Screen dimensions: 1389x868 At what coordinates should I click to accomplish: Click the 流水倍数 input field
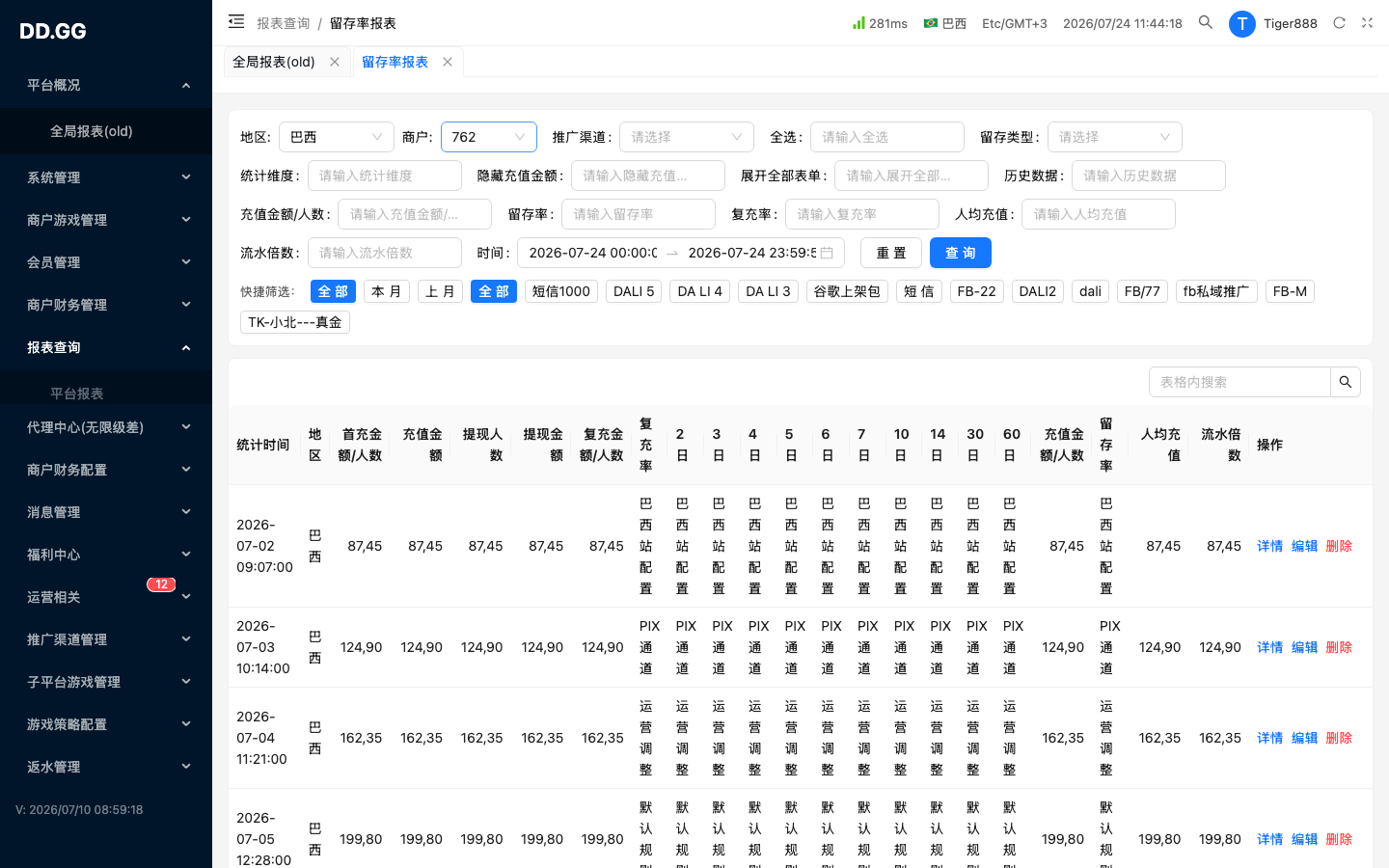click(385, 253)
